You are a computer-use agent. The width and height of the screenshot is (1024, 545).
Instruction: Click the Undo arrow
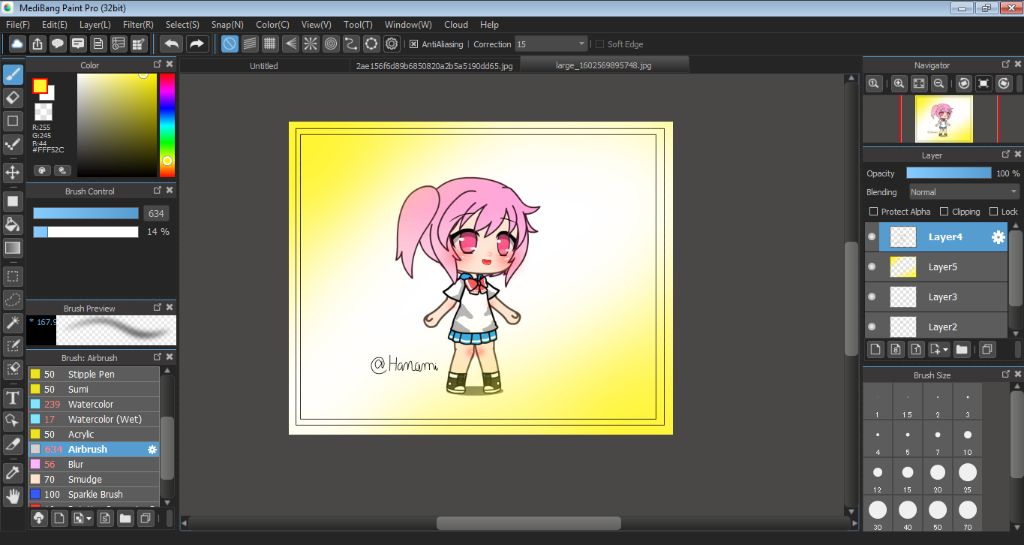(x=172, y=44)
